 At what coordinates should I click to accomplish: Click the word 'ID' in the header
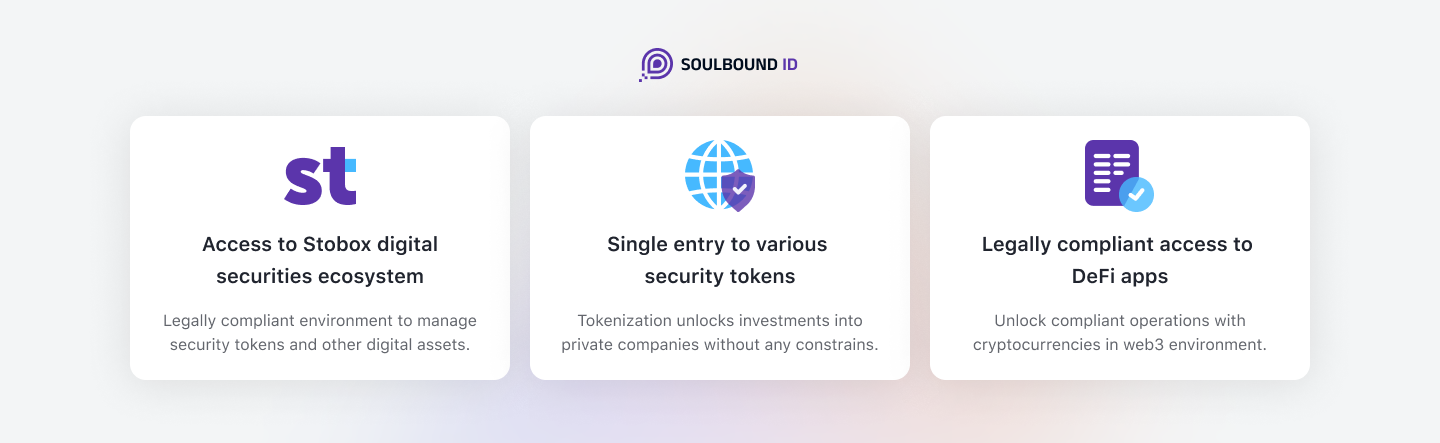click(x=789, y=65)
